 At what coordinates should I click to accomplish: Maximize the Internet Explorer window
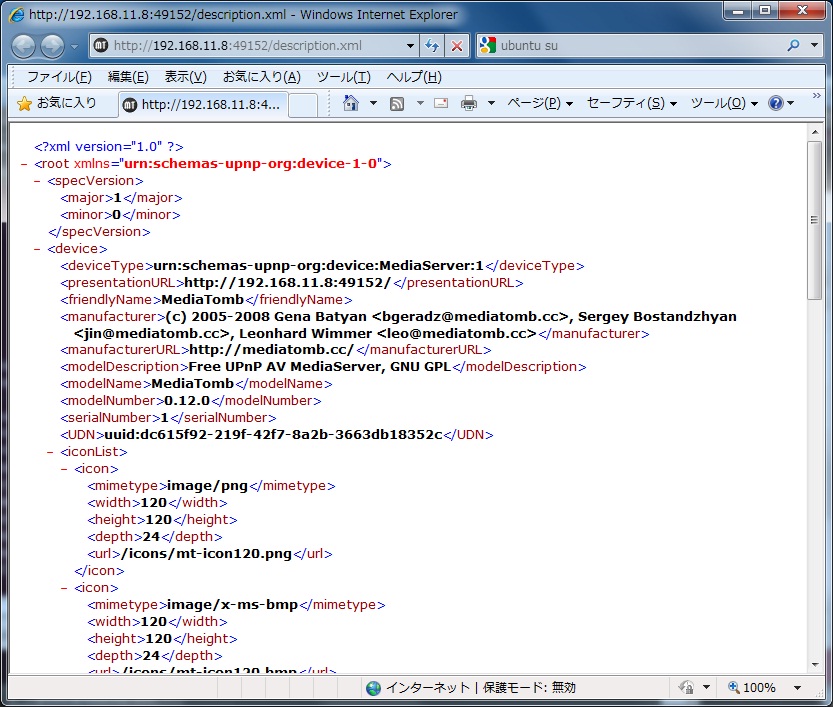click(x=765, y=10)
